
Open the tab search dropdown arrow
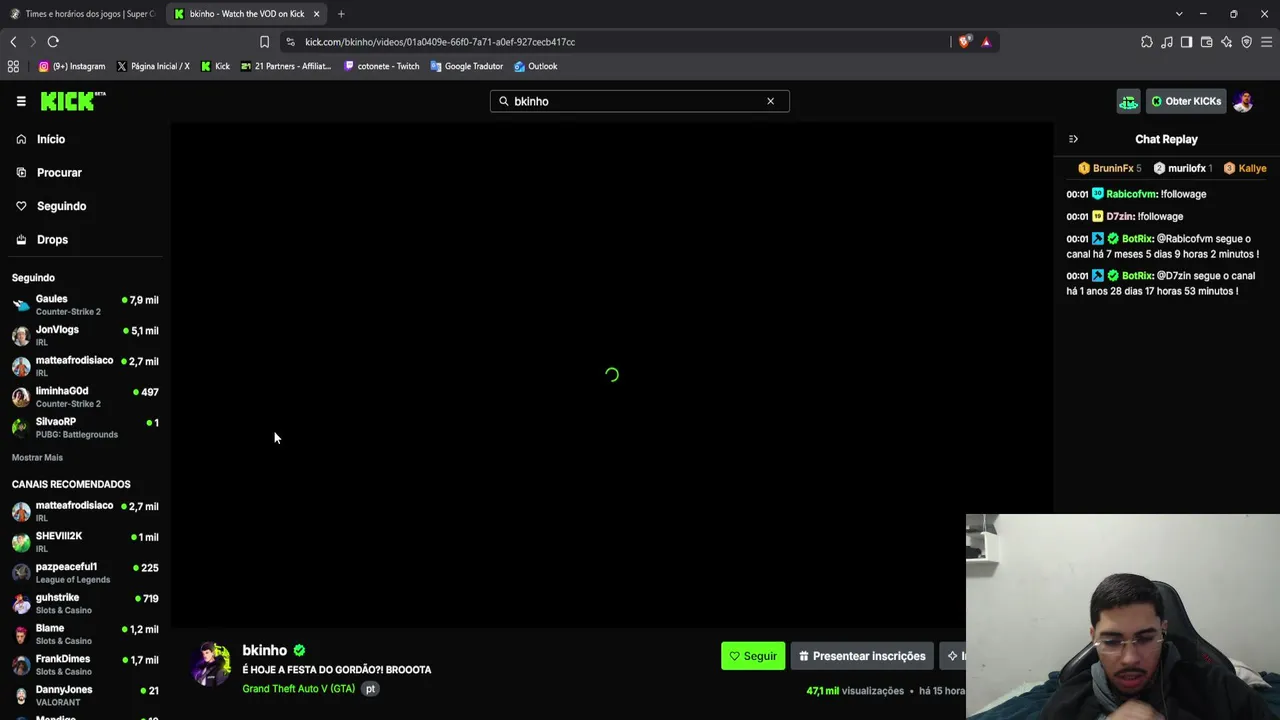pos(1179,14)
